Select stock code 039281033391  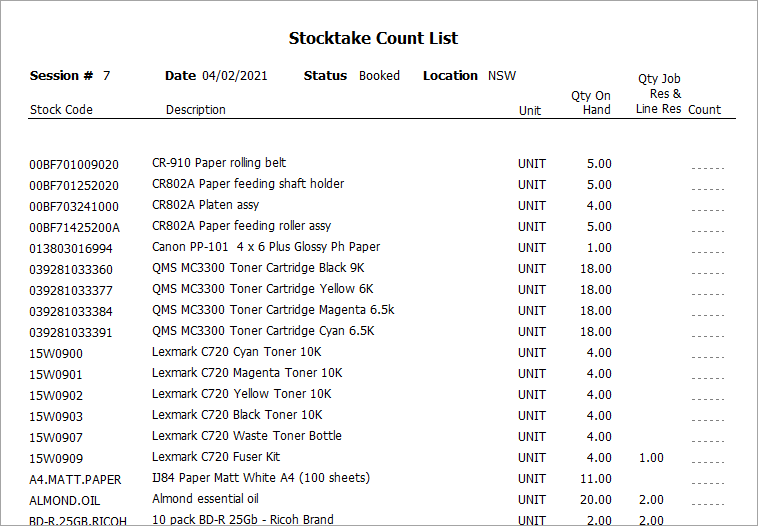pyautogui.click(x=71, y=333)
